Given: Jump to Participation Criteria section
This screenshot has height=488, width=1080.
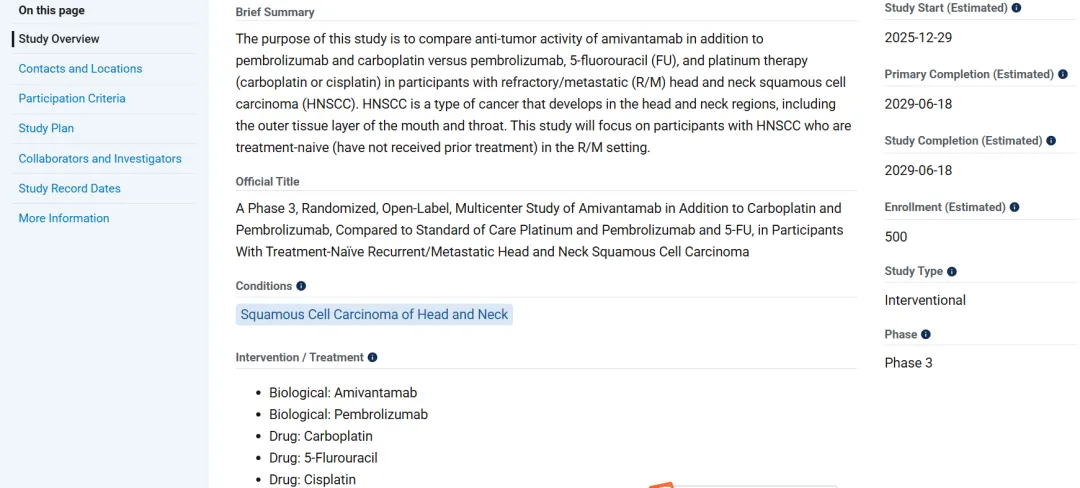Looking at the screenshot, I should [x=72, y=98].
